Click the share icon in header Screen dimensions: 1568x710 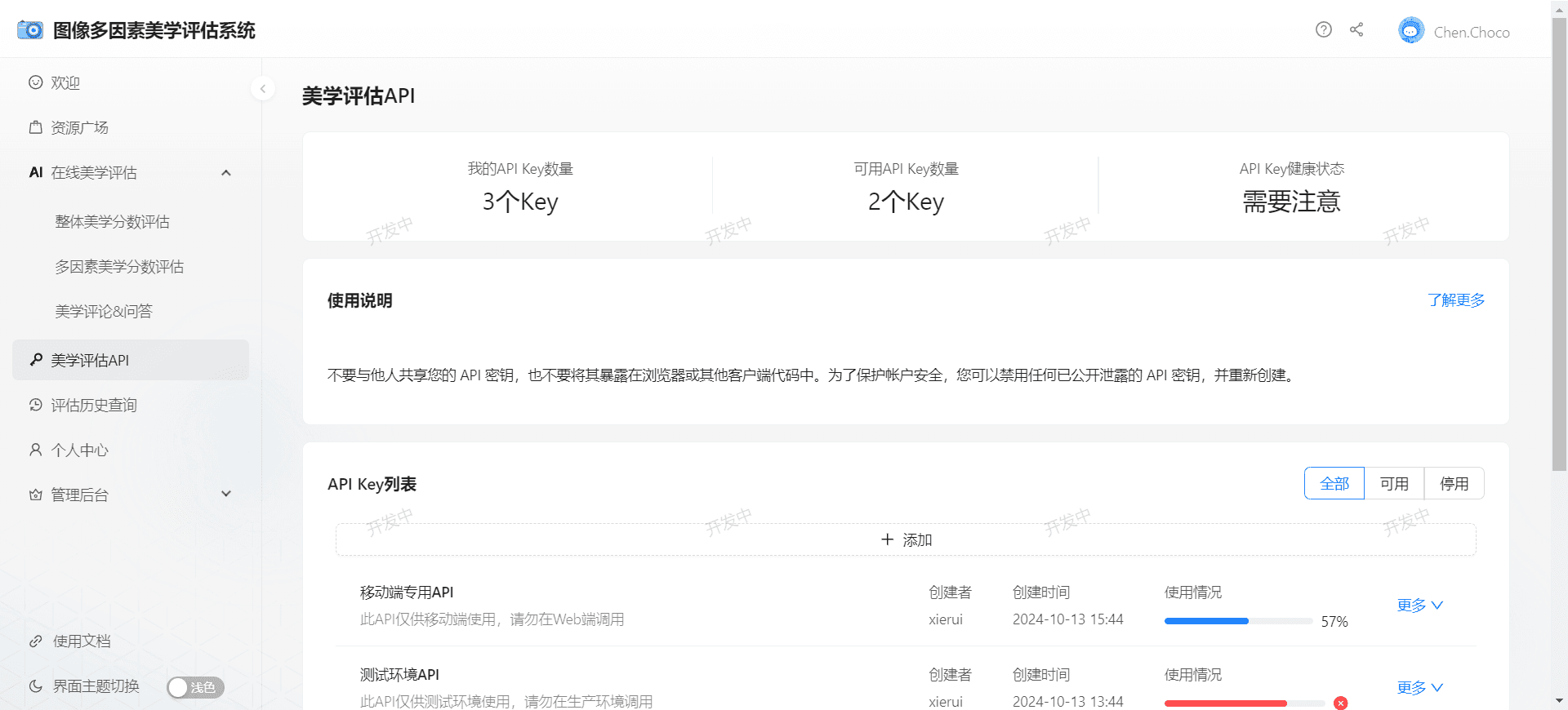[1356, 30]
